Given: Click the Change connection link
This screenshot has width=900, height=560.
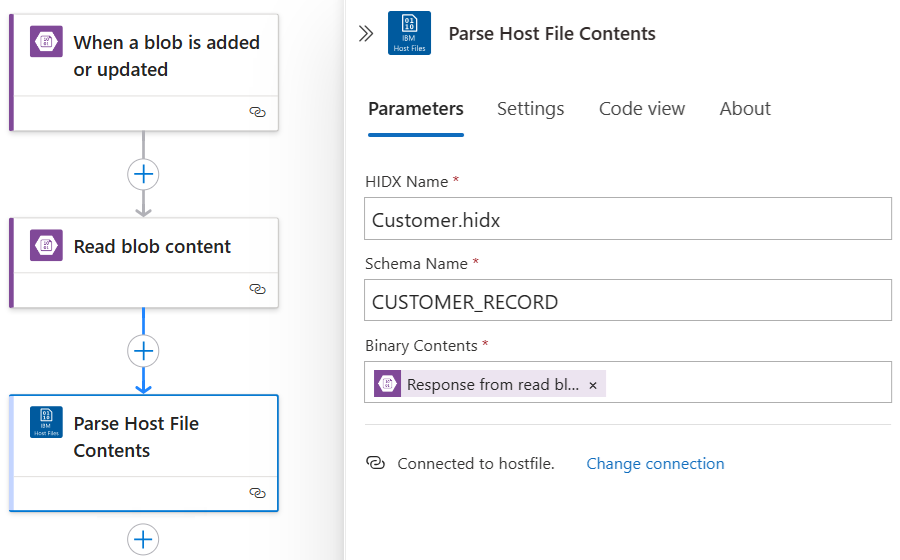Looking at the screenshot, I should tap(655, 463).
